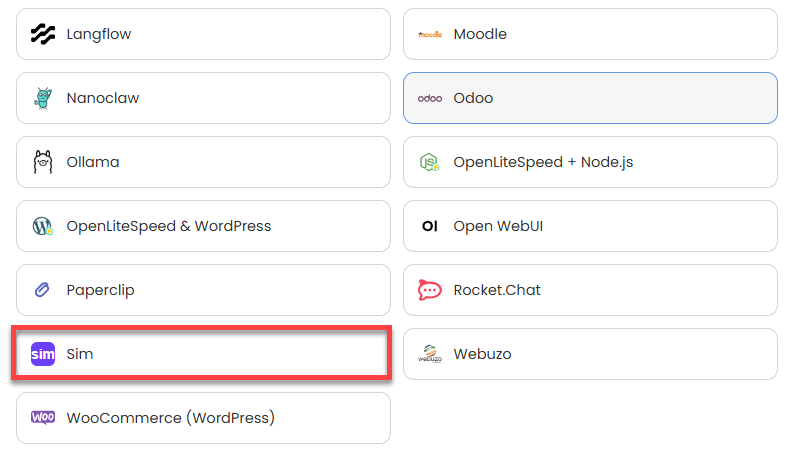The image size is (793, 453).
Task: Click the Paperclip icon
Action: click(42, 290)
